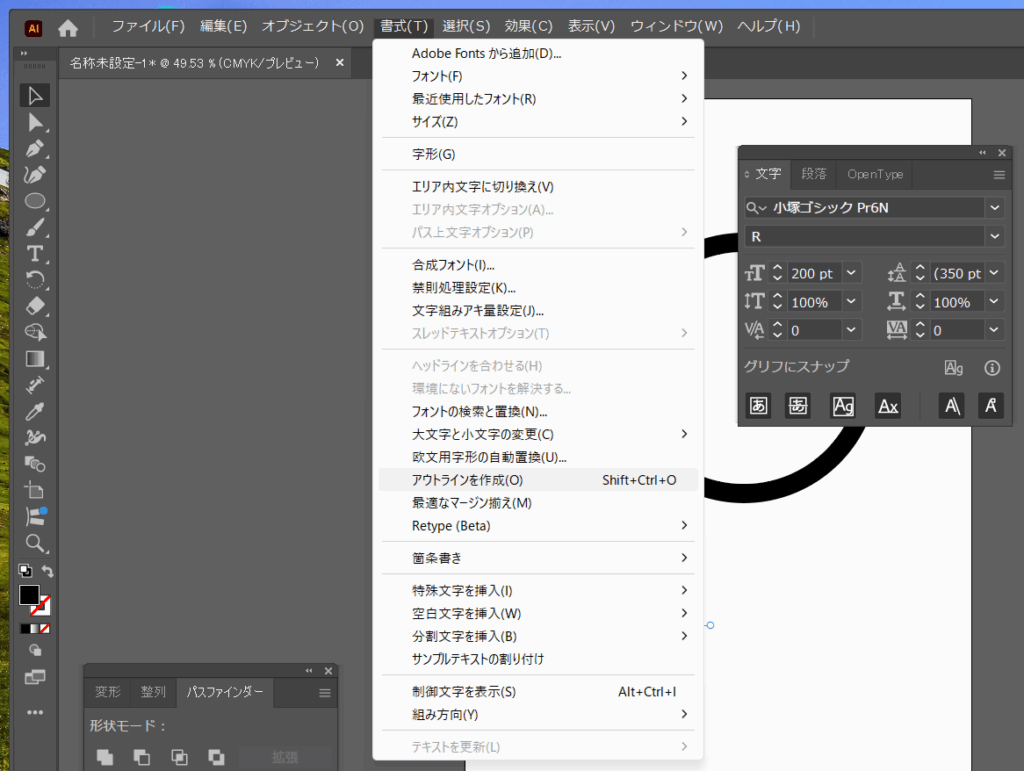Screen dimensions: 1024x771
Task: Select the Type tool in the toolbar
Action: [35, 253]
